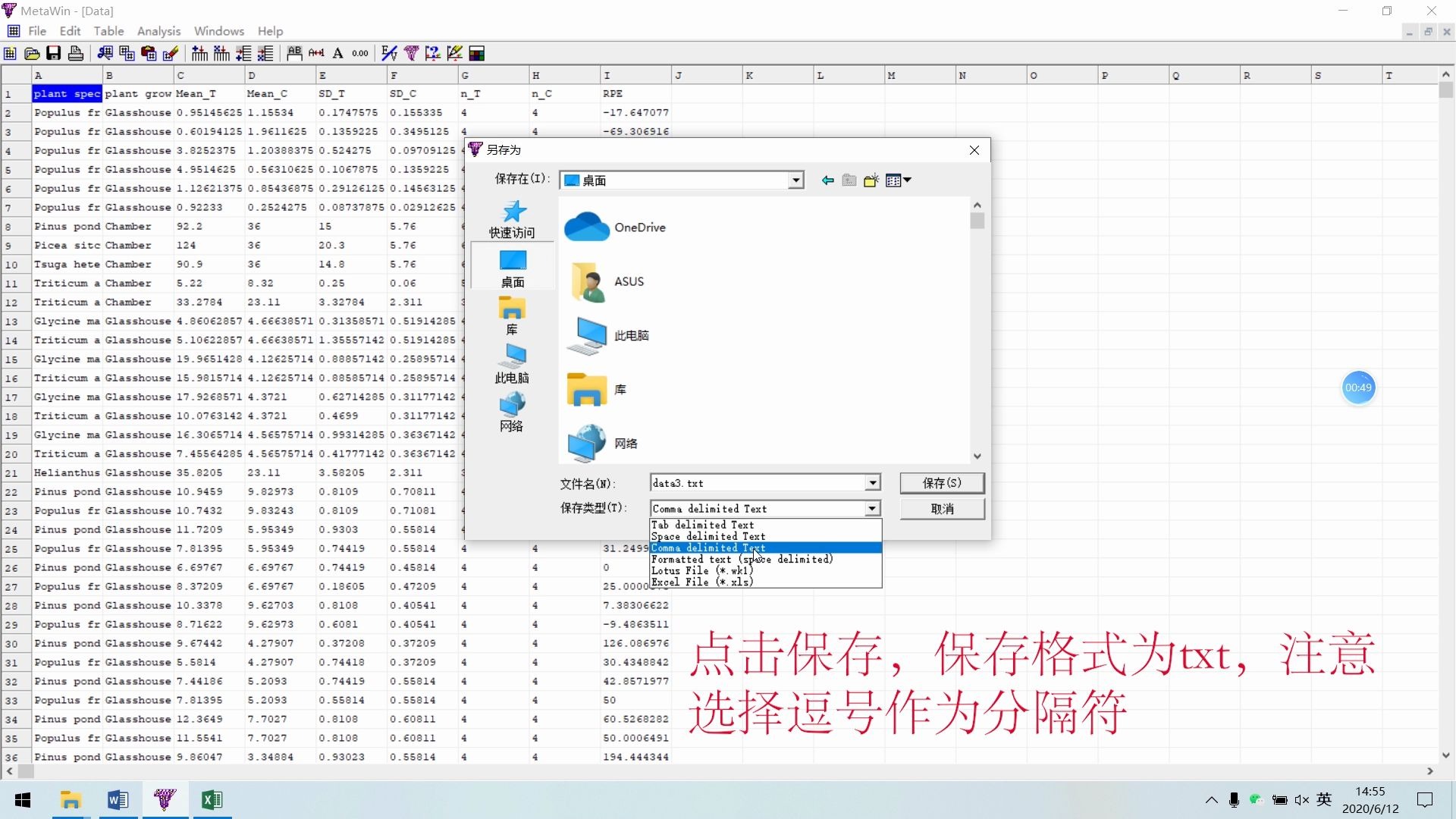Create a new folder in the Save dialog
Image resolution: width=1456 pixels, height=819 pixels.
point(871,180)
